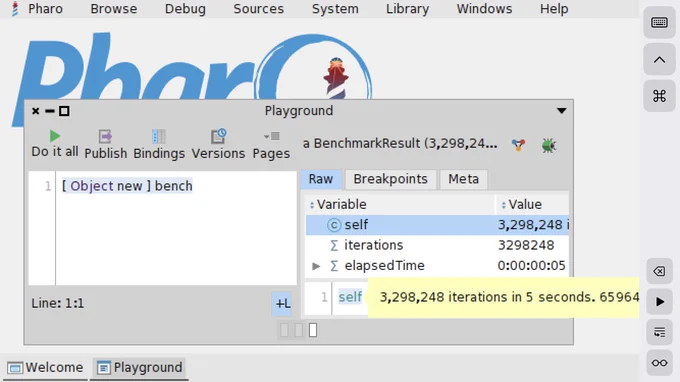Maximize the Playground window
680x382 pixels.
click(x=64, y=111)
